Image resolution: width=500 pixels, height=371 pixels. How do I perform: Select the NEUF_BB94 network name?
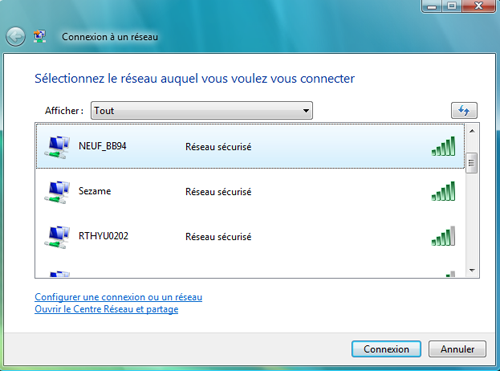pos(102,146)
